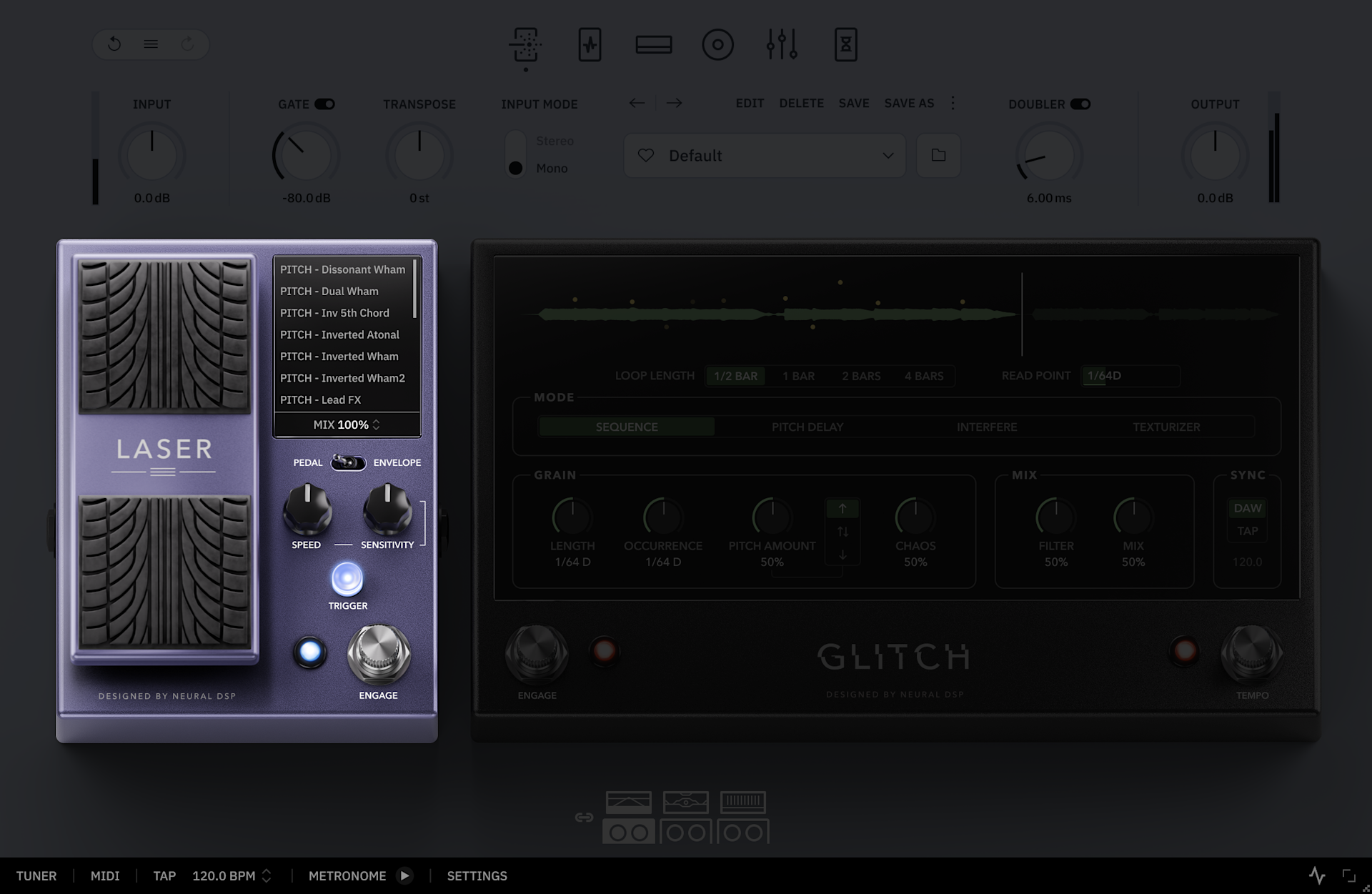Toggle the GATE switch
1372x894 pixels.
pyautogui.click(x=325, y=104)
